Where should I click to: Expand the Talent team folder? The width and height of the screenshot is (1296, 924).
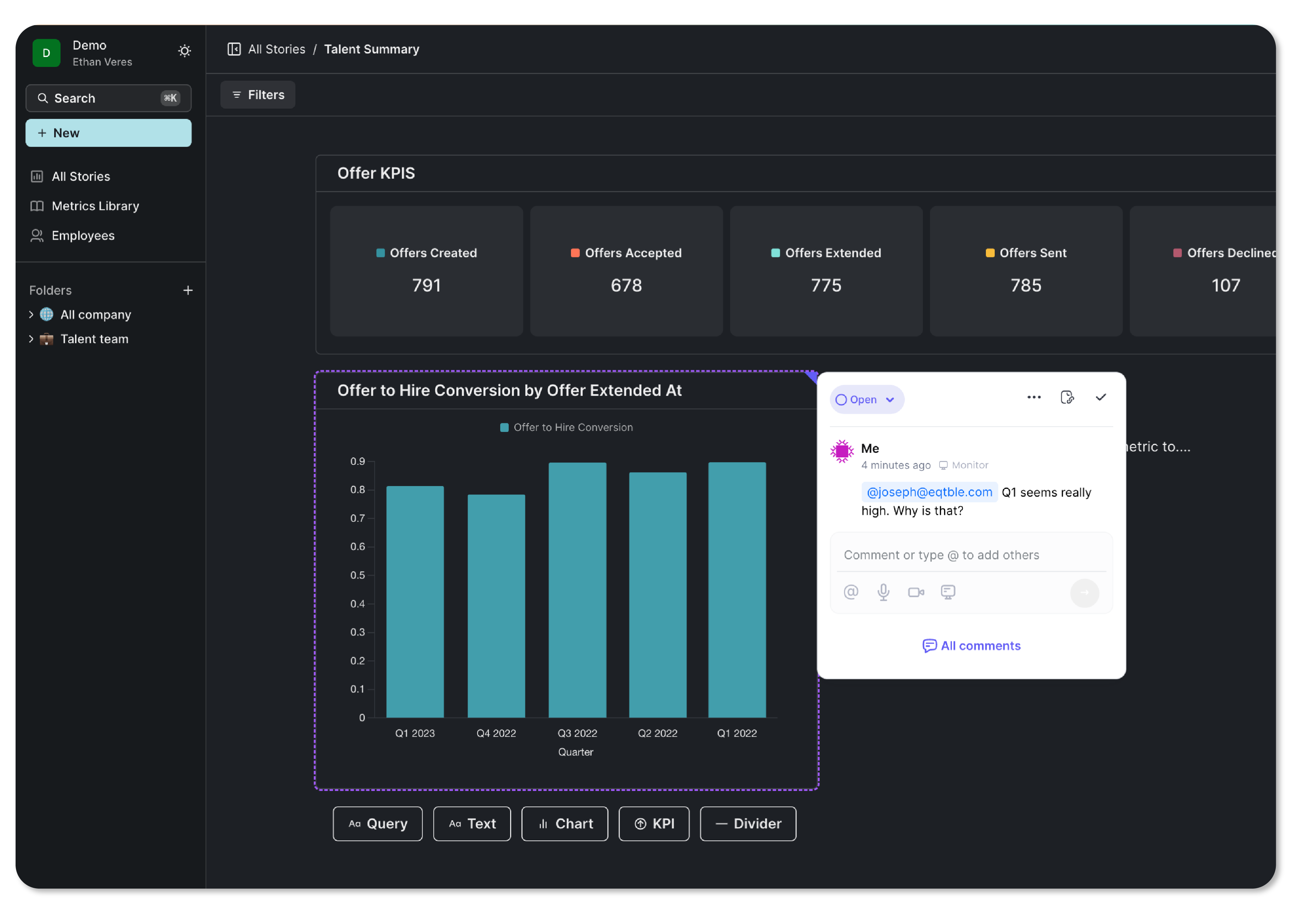31,339
